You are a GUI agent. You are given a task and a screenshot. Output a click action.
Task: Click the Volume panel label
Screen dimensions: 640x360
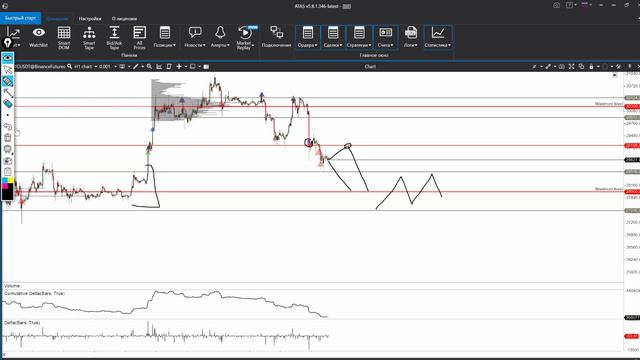click(12, 286)
